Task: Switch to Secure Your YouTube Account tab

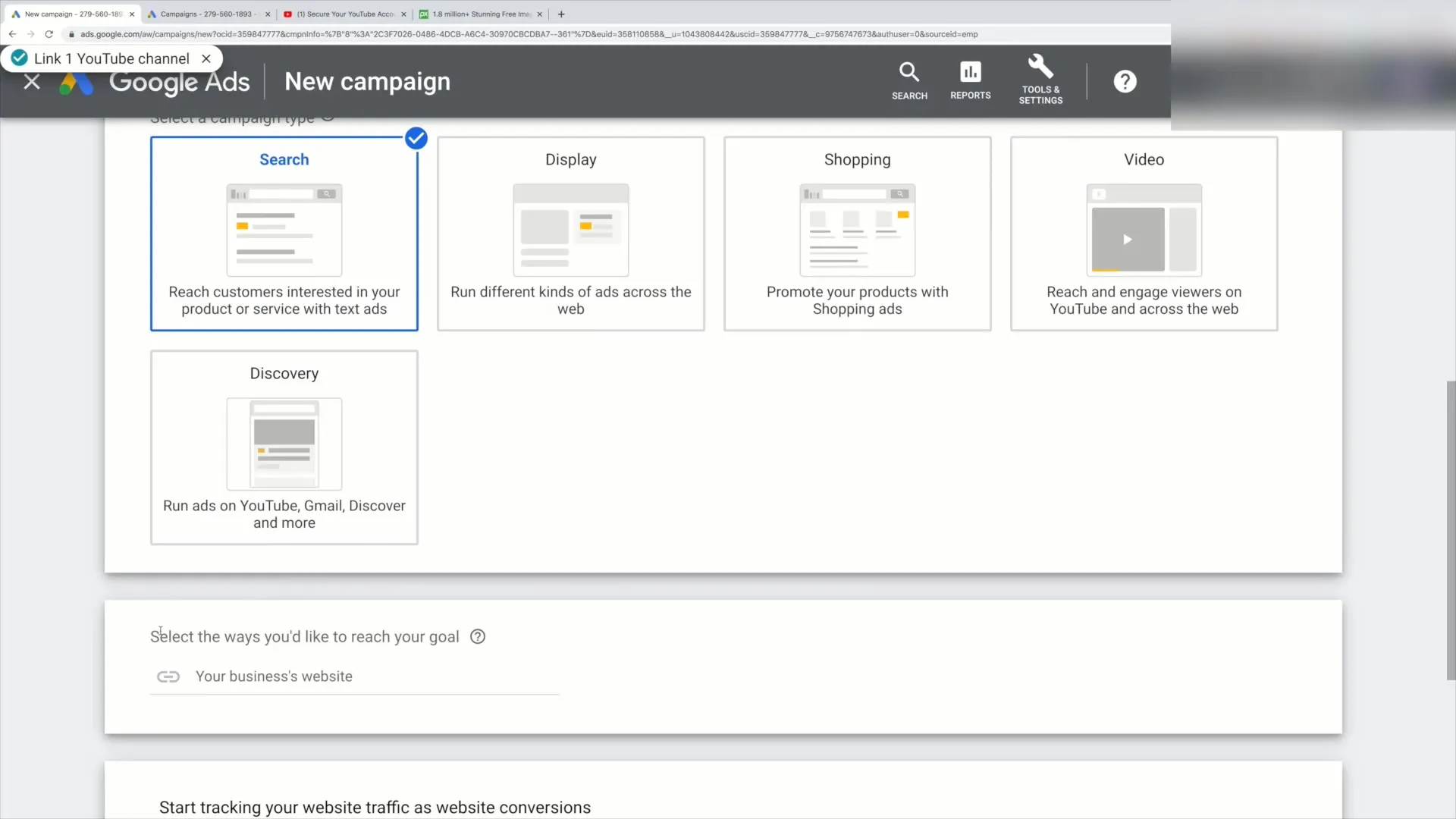Action: [x=345, y=14]
